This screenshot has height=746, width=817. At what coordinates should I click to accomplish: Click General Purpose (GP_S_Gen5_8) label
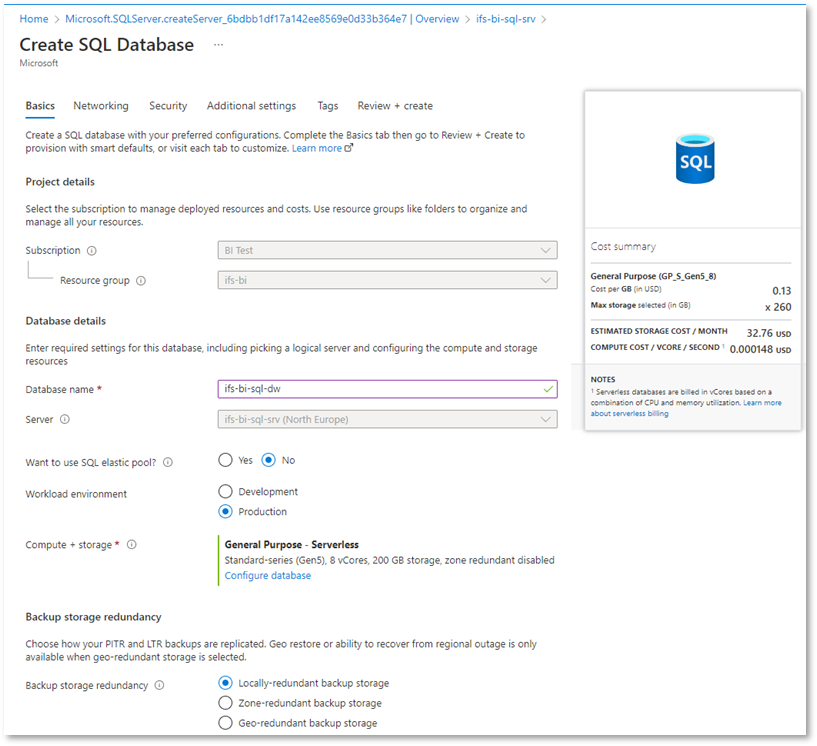653,276
